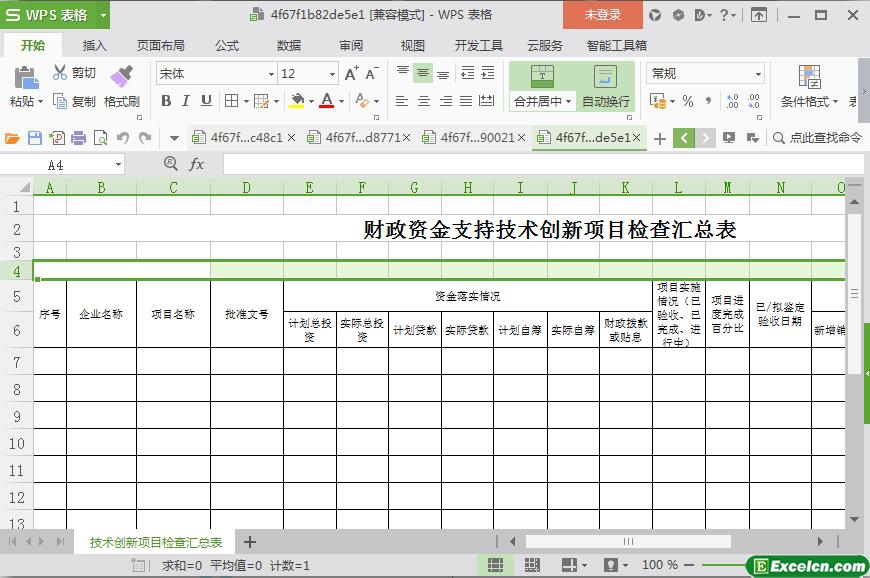Click the save icon in quick toolbar

pyautogui.click(x=35, y=138)
